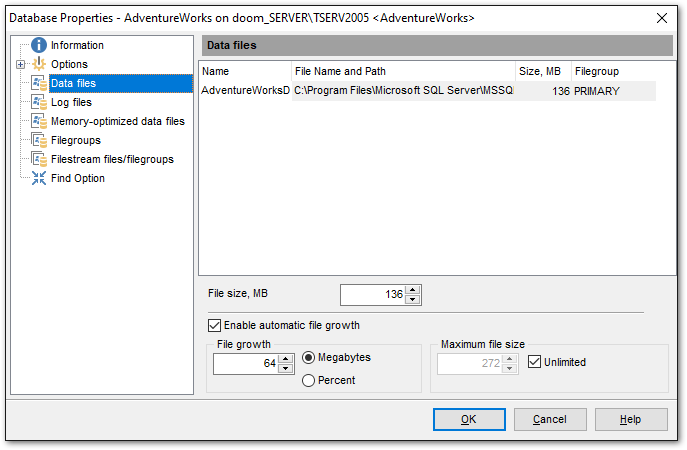The height and width of the screenshot is (450, 687).
Task: Open Memory-optimized data files page
Action: [117, 121]
